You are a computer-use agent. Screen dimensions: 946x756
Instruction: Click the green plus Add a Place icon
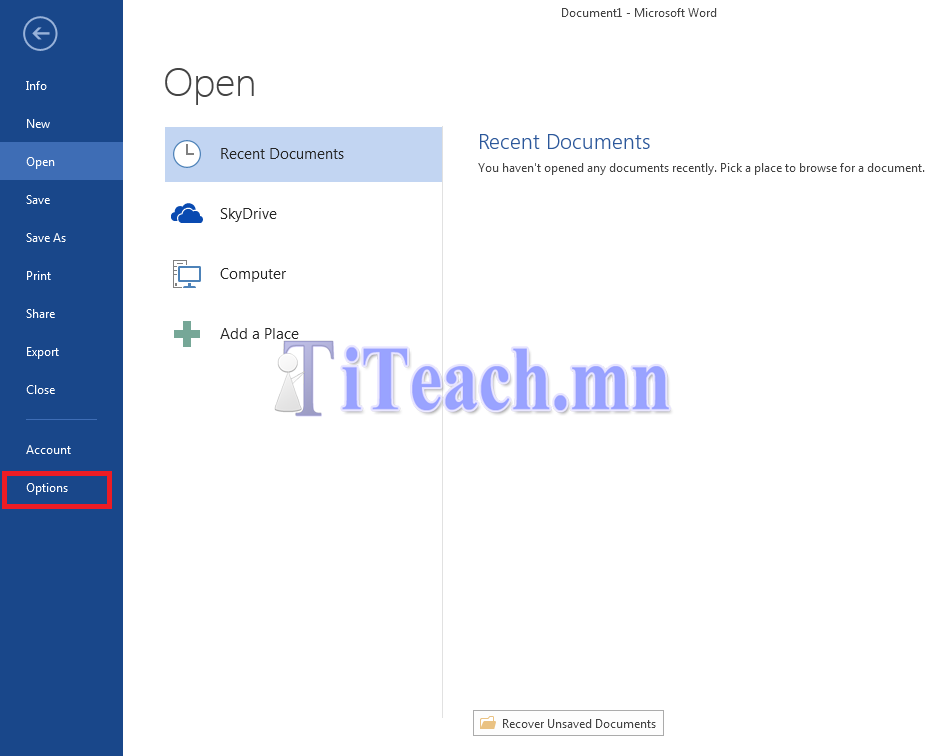point(187,334)
